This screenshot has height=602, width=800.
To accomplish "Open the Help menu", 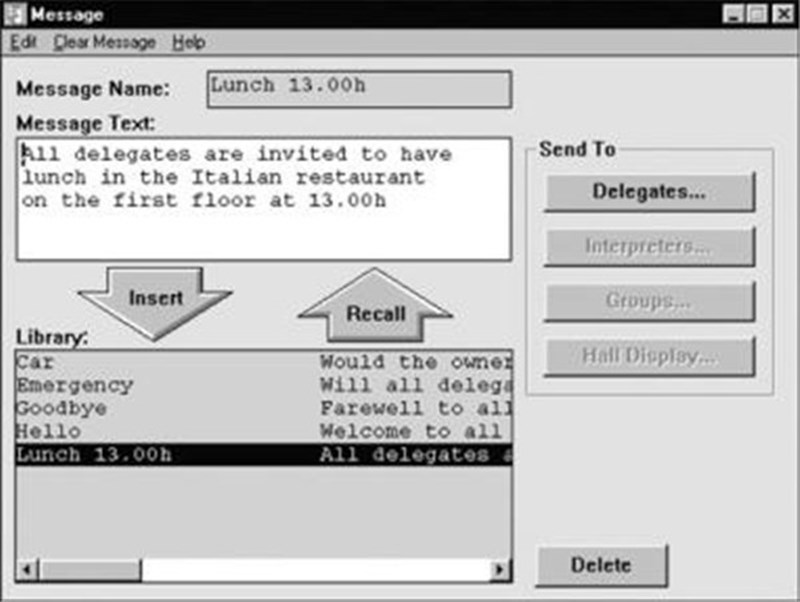I will [x=188, y=42].
